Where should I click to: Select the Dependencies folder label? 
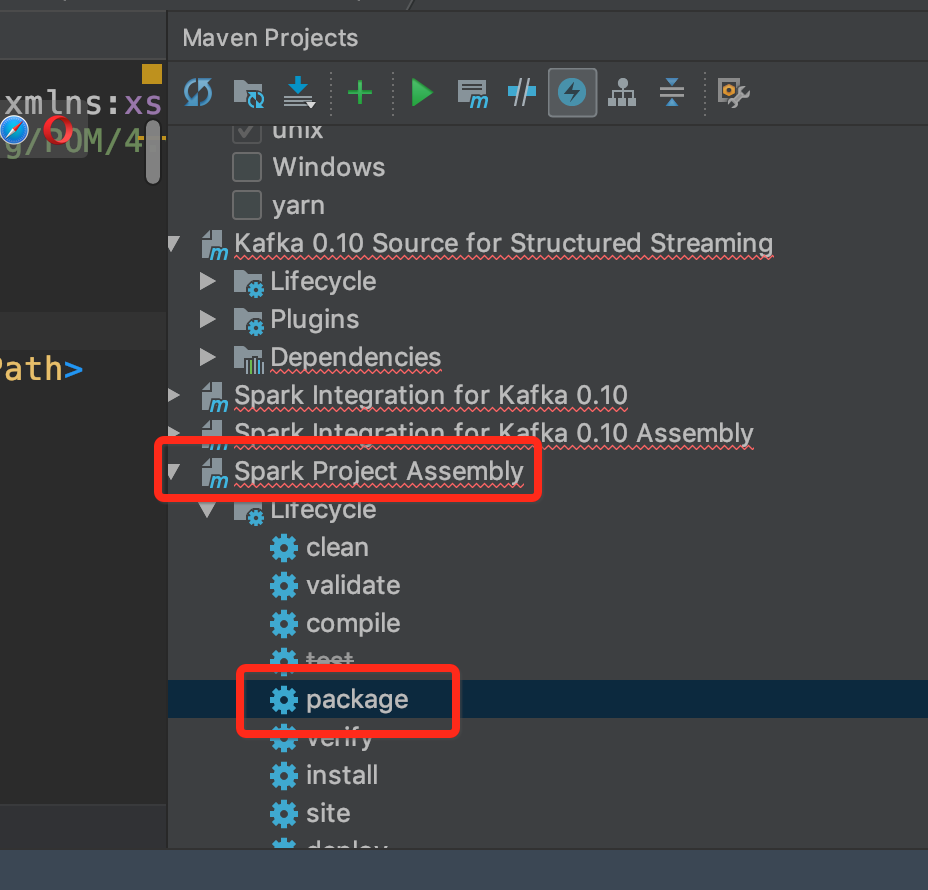356,357
